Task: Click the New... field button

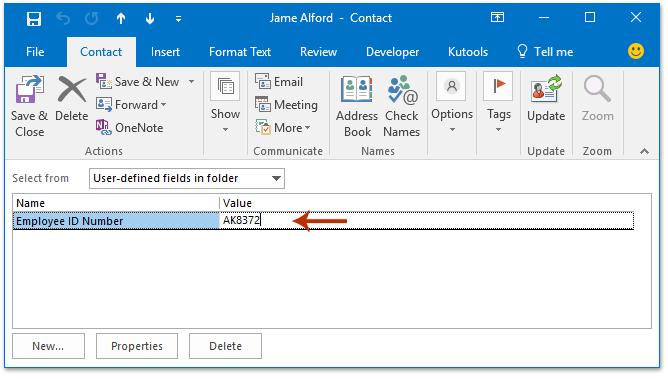Action: click(x=48, y=346)
